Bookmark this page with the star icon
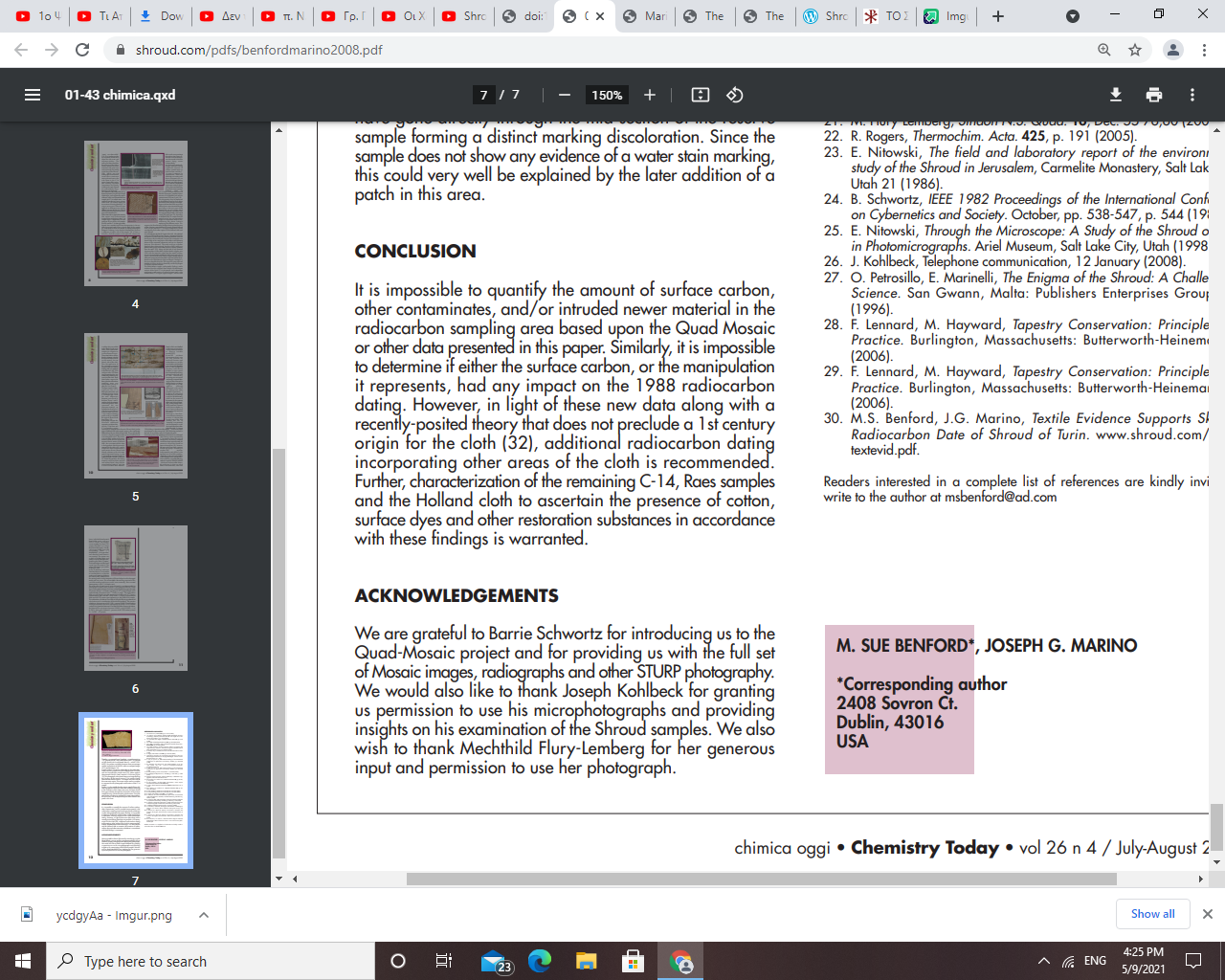 1135,50
